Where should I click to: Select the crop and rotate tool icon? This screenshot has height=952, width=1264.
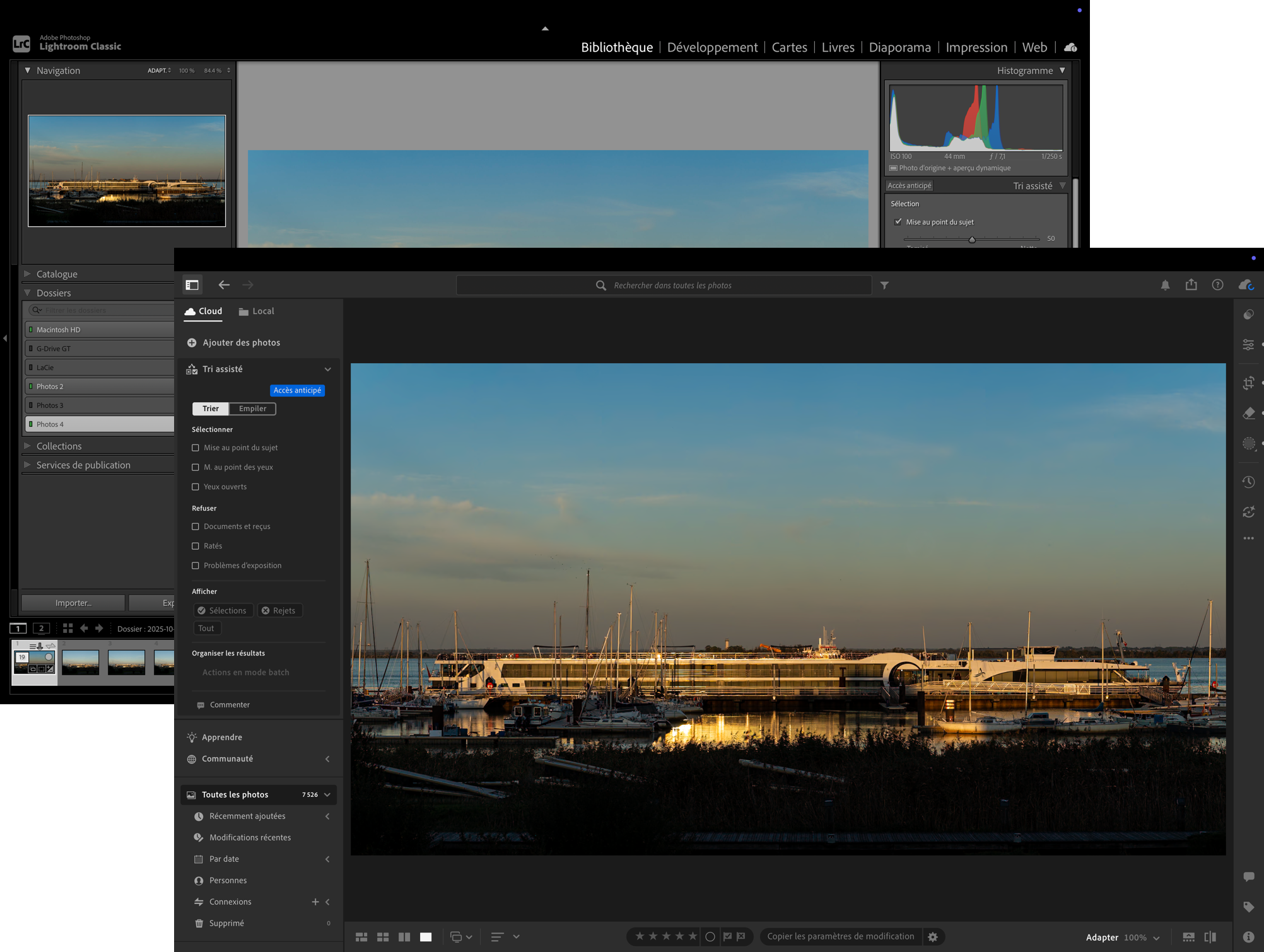1248,383
